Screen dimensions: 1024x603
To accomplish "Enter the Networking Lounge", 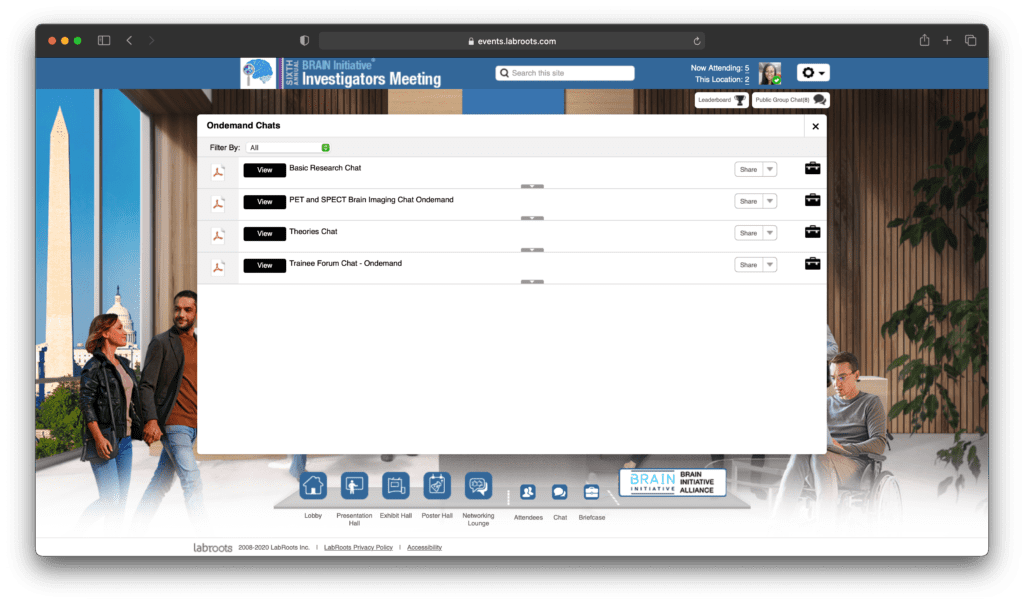I will tap(478, 486).
